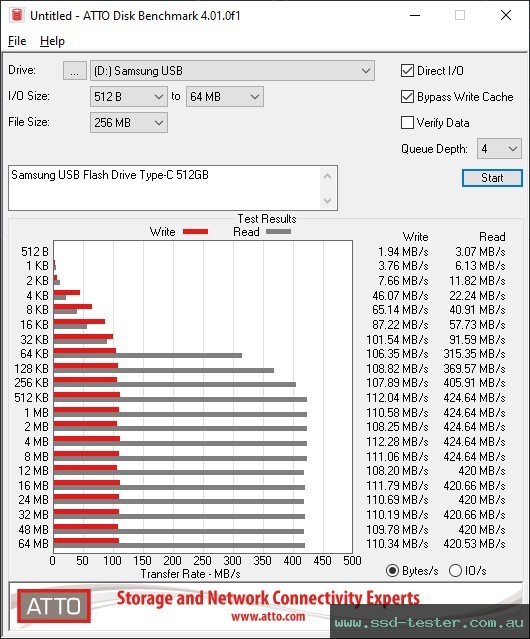Click the Read column header in results
The height and width of the screenshot is (639, 530).
pyautogui.click(x=492, y=237)
